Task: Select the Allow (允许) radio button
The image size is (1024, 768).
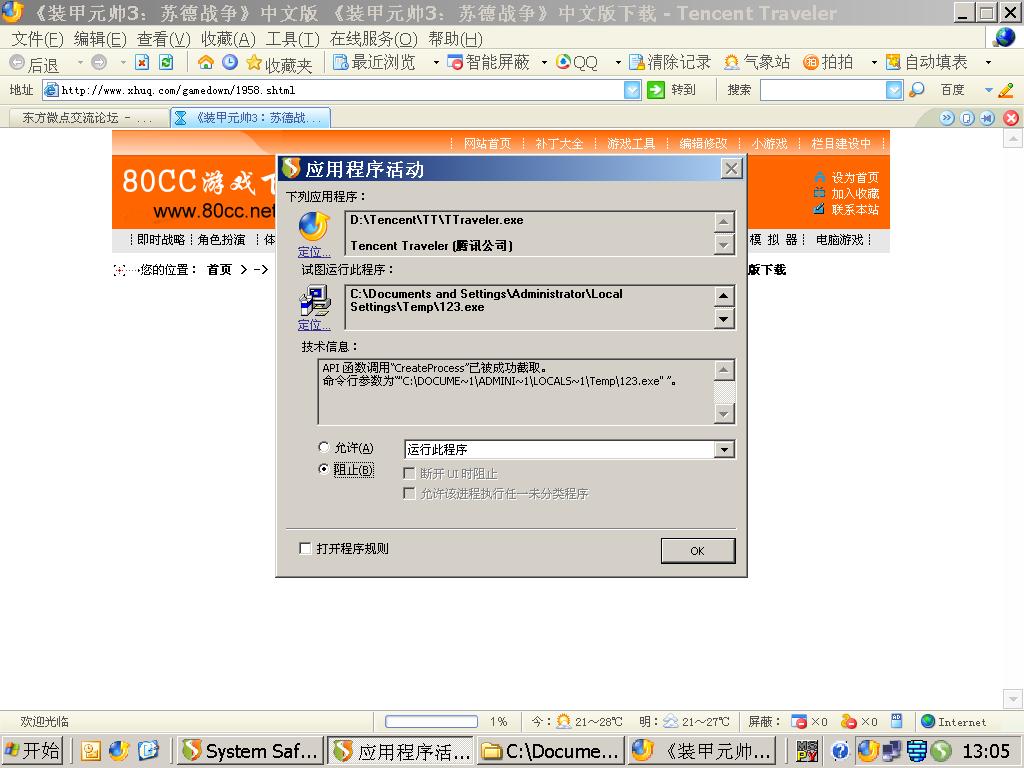Action: click(x=323, y=447)
